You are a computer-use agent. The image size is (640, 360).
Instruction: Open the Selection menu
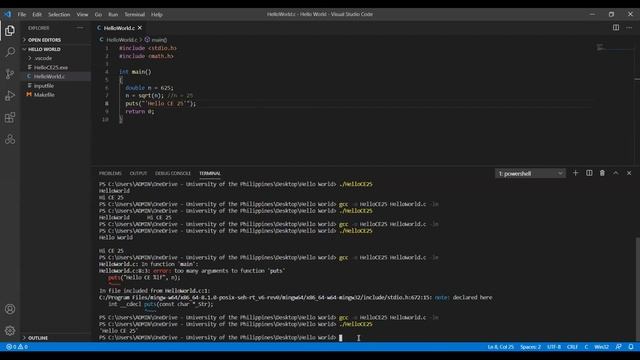coord(59,14)
